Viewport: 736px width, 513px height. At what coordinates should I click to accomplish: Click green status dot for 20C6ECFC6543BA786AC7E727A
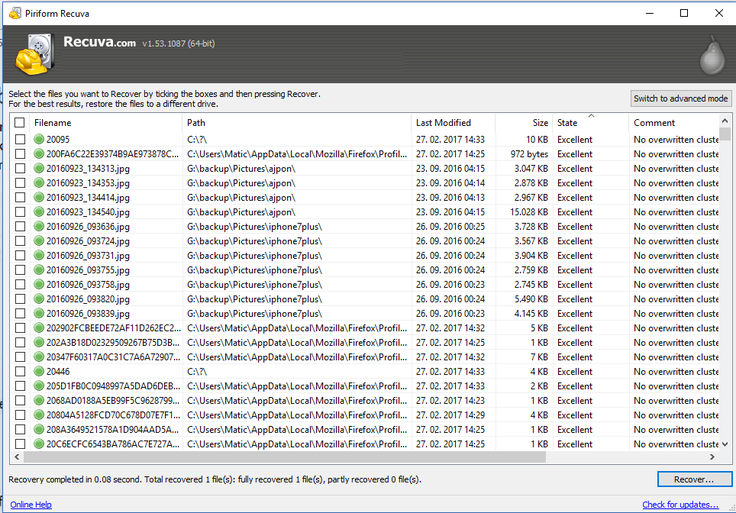coord(39,444)
